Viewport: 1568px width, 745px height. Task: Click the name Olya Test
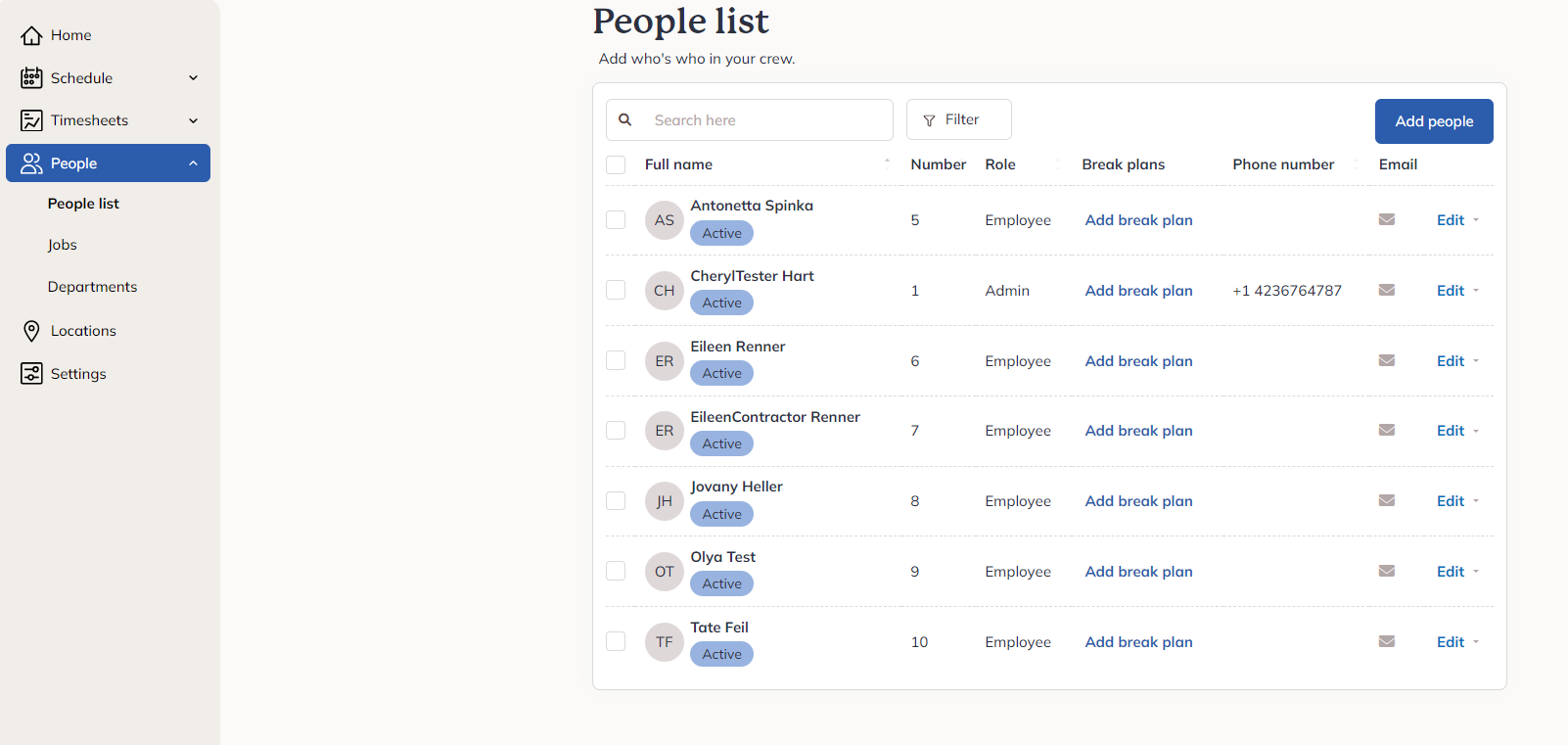[723, 557]
